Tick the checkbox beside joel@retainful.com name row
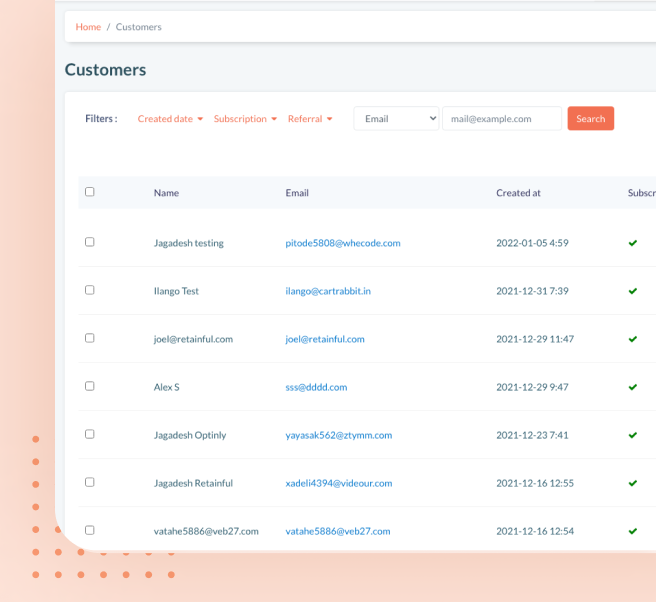Screen dimensions: 656x602 [x=90, y=338]
